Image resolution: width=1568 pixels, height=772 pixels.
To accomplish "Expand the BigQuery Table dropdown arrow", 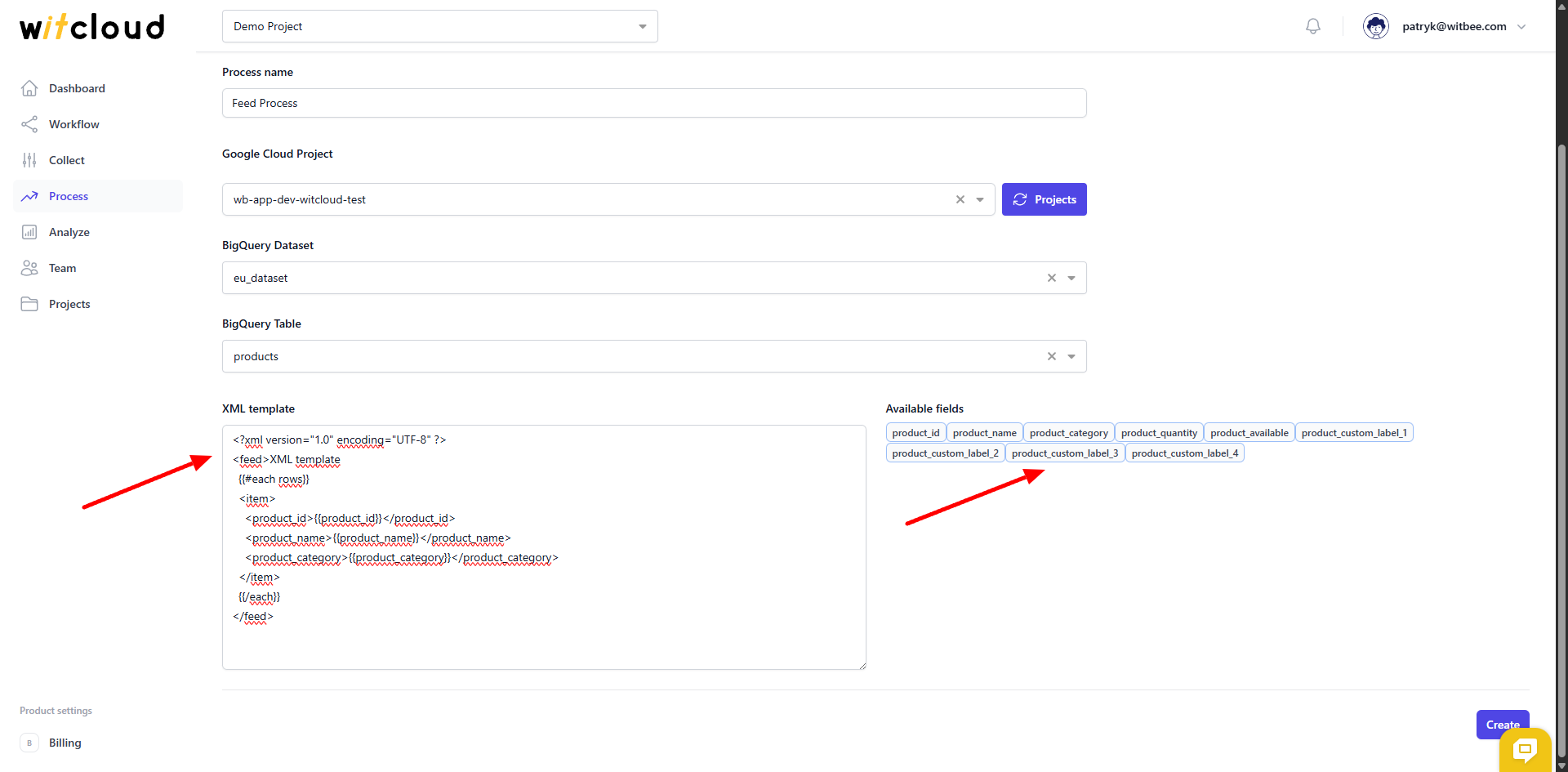I will pos(1071,356).
